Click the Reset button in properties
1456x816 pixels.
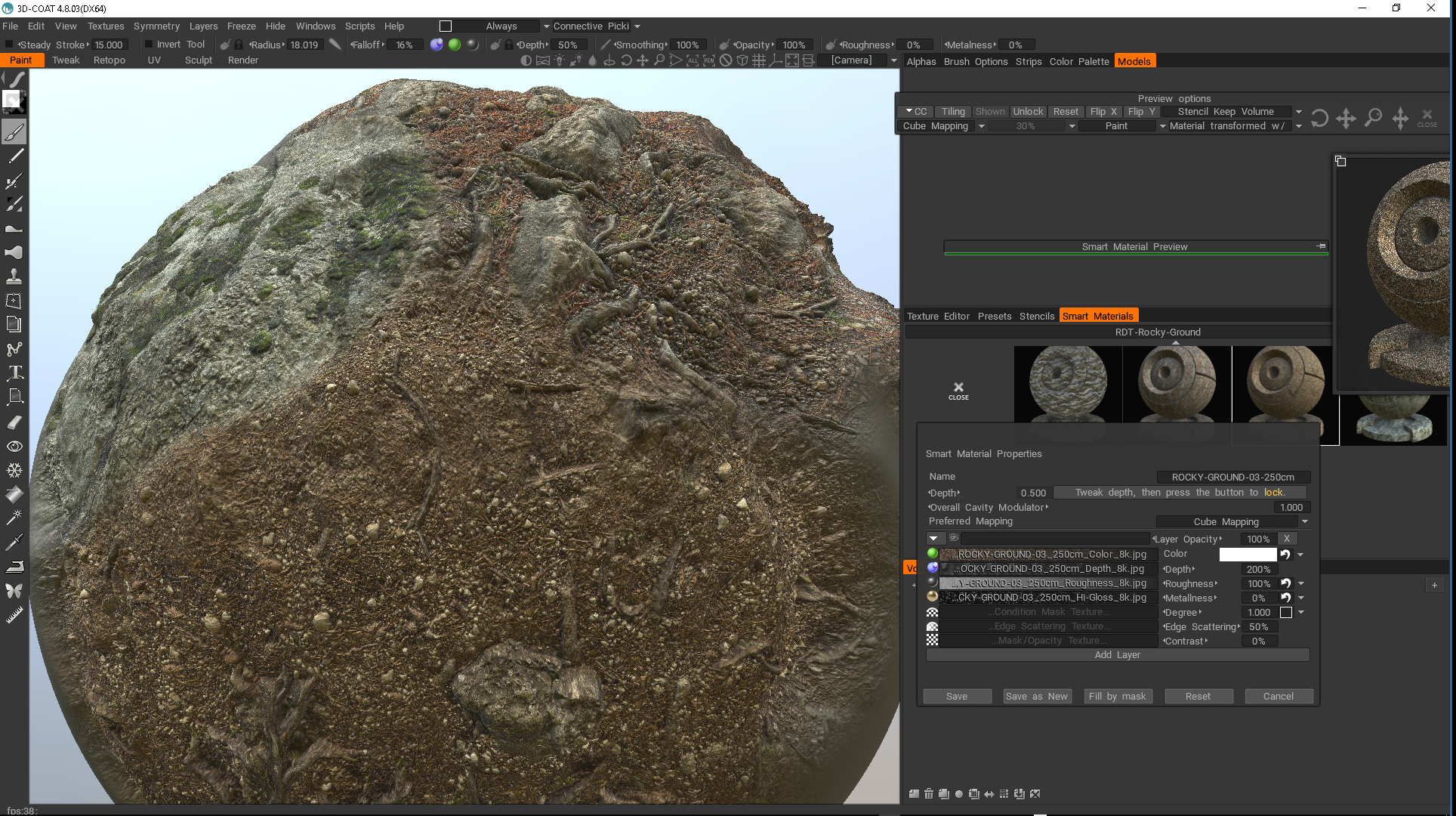(1196, 696)
